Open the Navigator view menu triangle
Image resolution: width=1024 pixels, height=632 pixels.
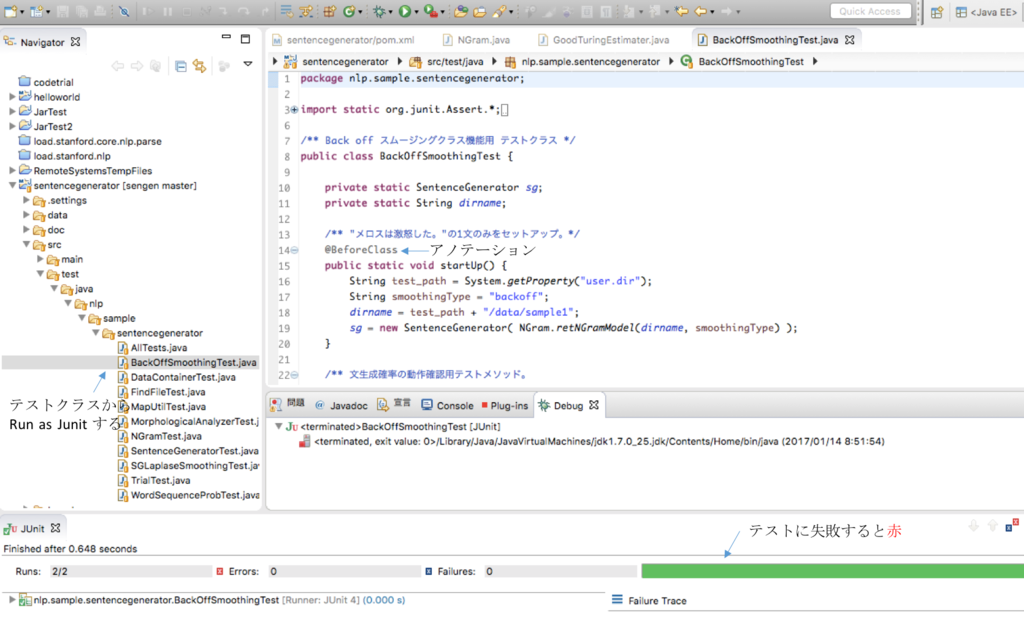[248, 64]
